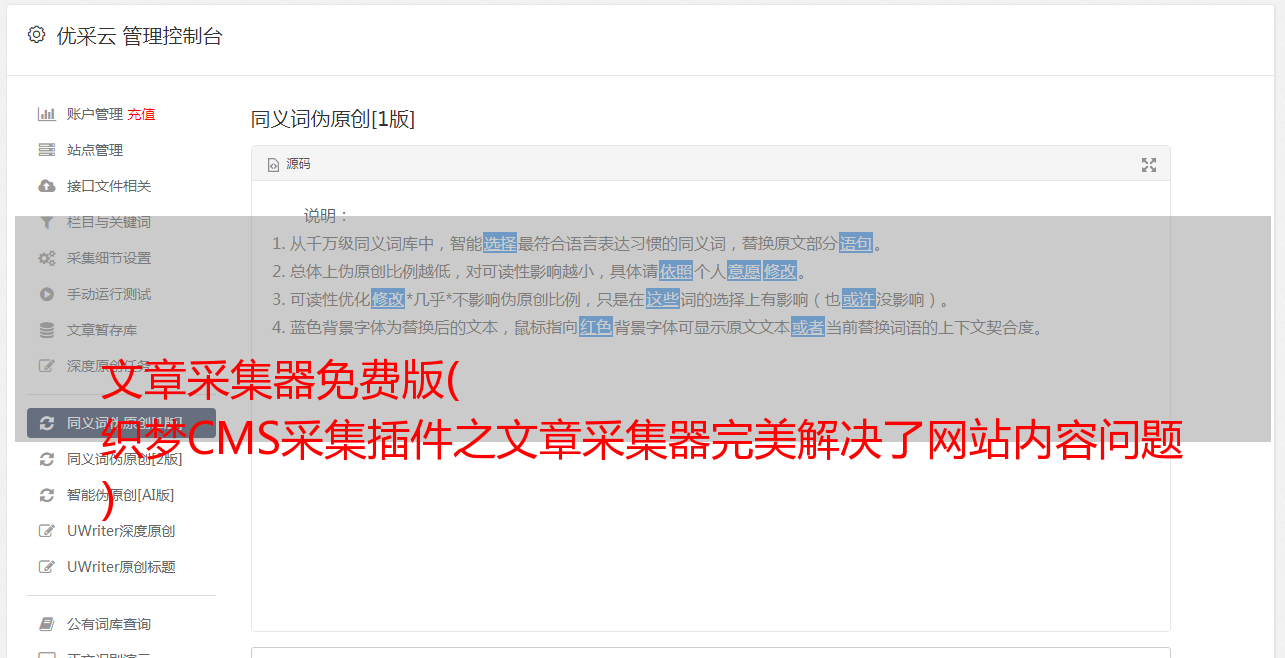
Task: Click the 手动运行测试 play icon
Action: pyautogui.click(x=46, y=294)
